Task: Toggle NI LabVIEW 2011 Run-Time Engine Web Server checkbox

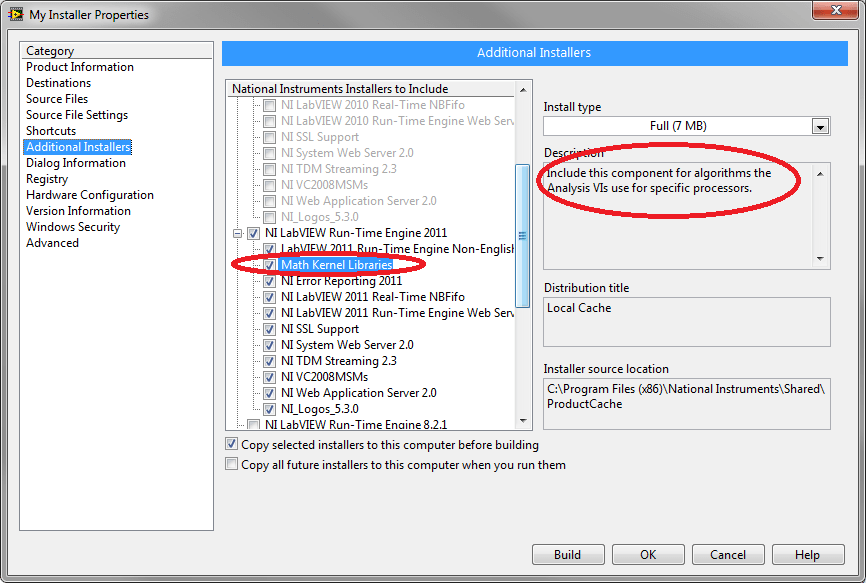Action: tap(270, 313)
